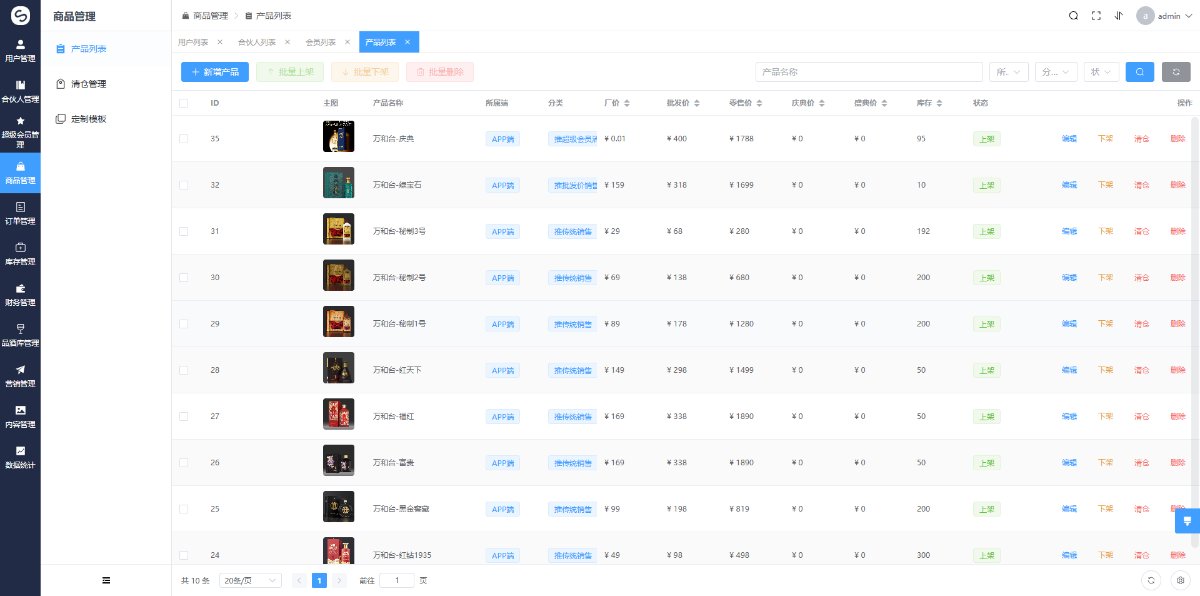Close the 用户列表 tab

[220, 42]
